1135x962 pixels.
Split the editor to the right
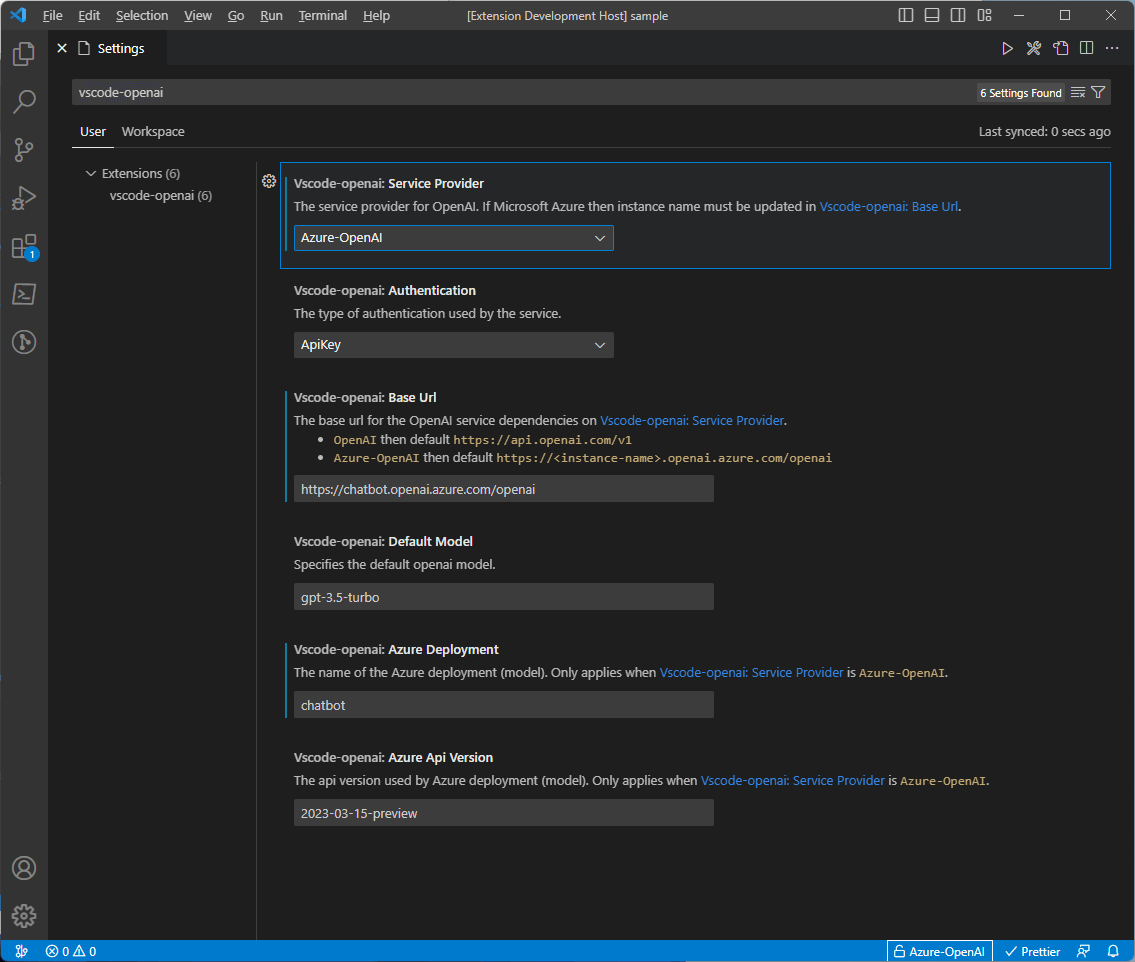[x=1087, y=48]
